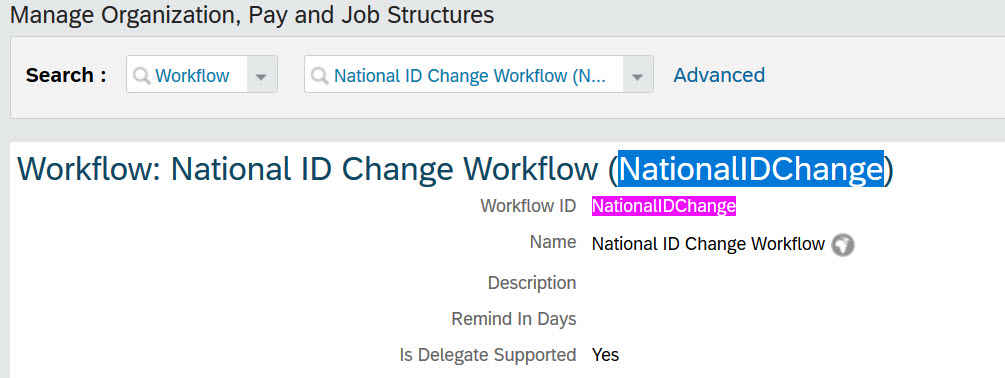Expand the National ID Change Workflow dropdown arrow
The width and height of the screenshot is (1005, 378).
(637, 76)
